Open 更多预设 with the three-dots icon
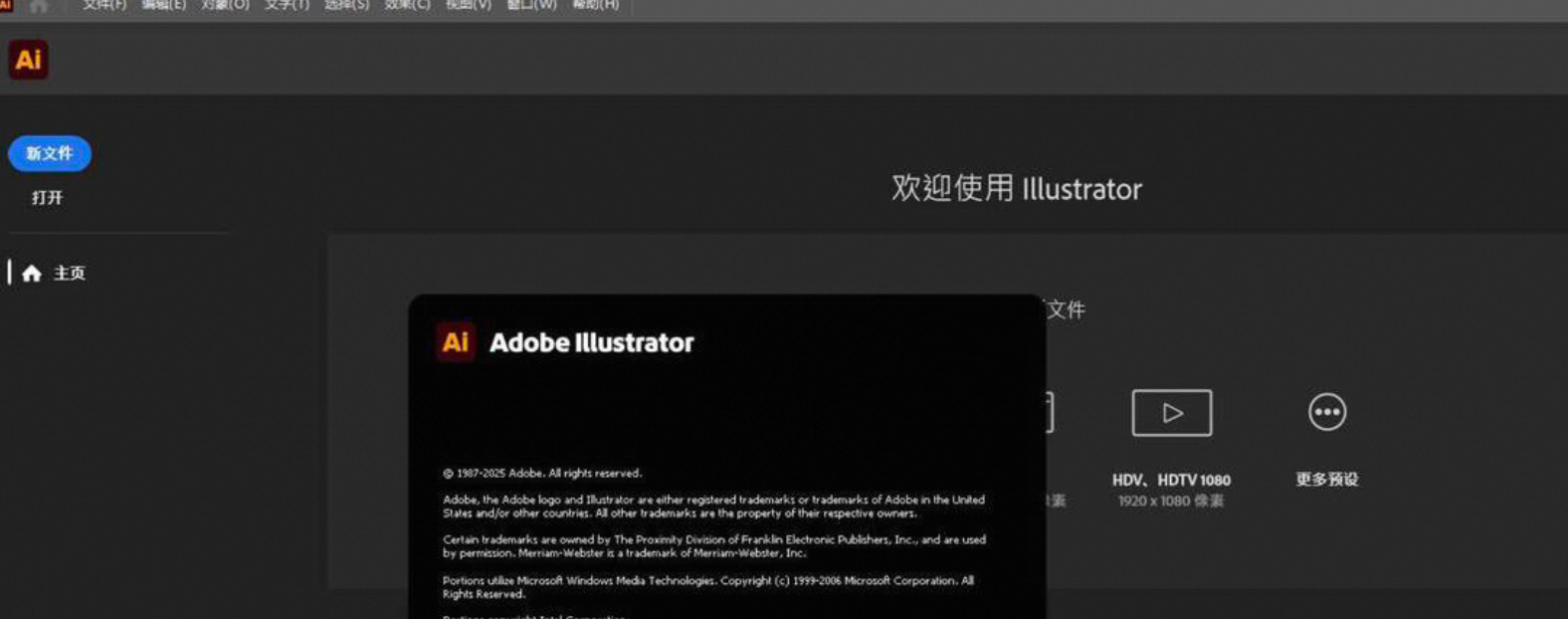Viewport: 1568px width, 619px height. point(1327,412)
